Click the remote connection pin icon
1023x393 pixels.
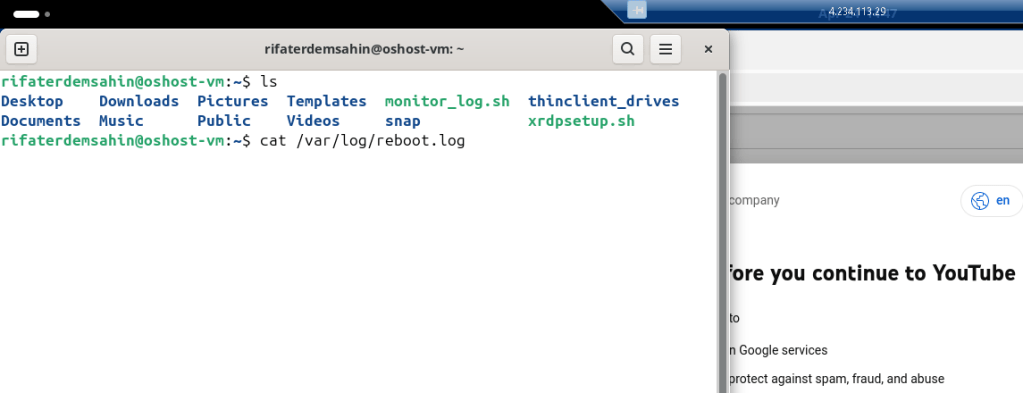pyautogui.click(x=637, y=10)
